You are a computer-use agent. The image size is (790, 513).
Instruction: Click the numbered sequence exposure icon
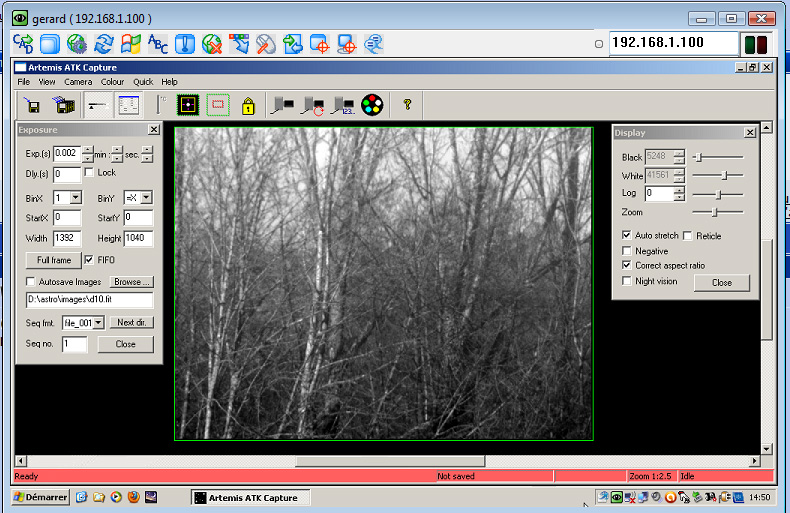coord(343,105)
